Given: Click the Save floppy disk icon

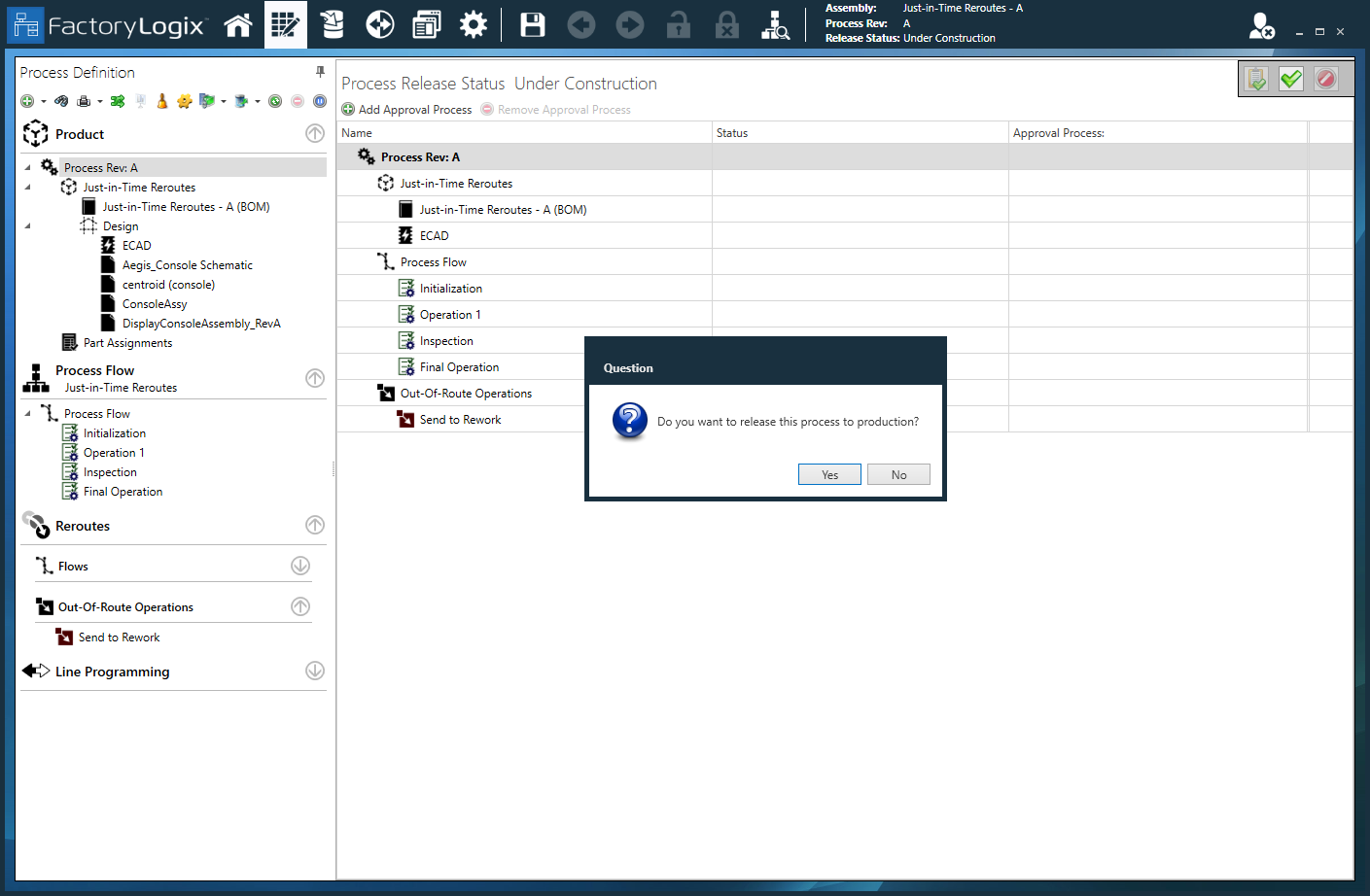Looking at the screenshot, I should coord(533,24).
